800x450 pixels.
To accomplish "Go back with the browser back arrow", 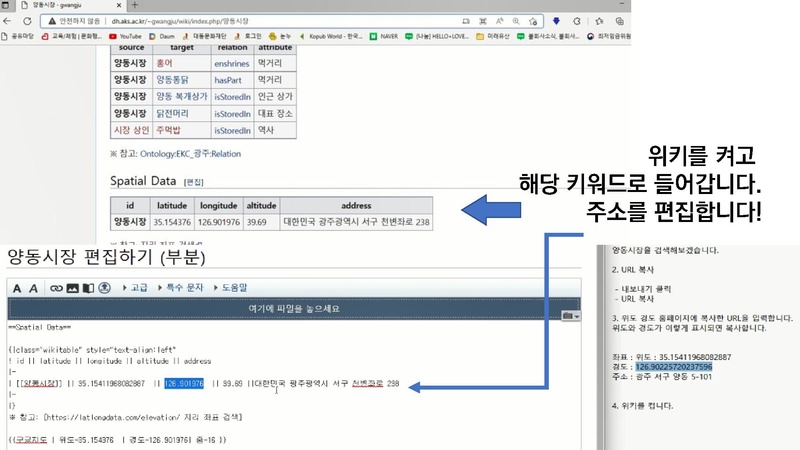I will coord(7,21).
